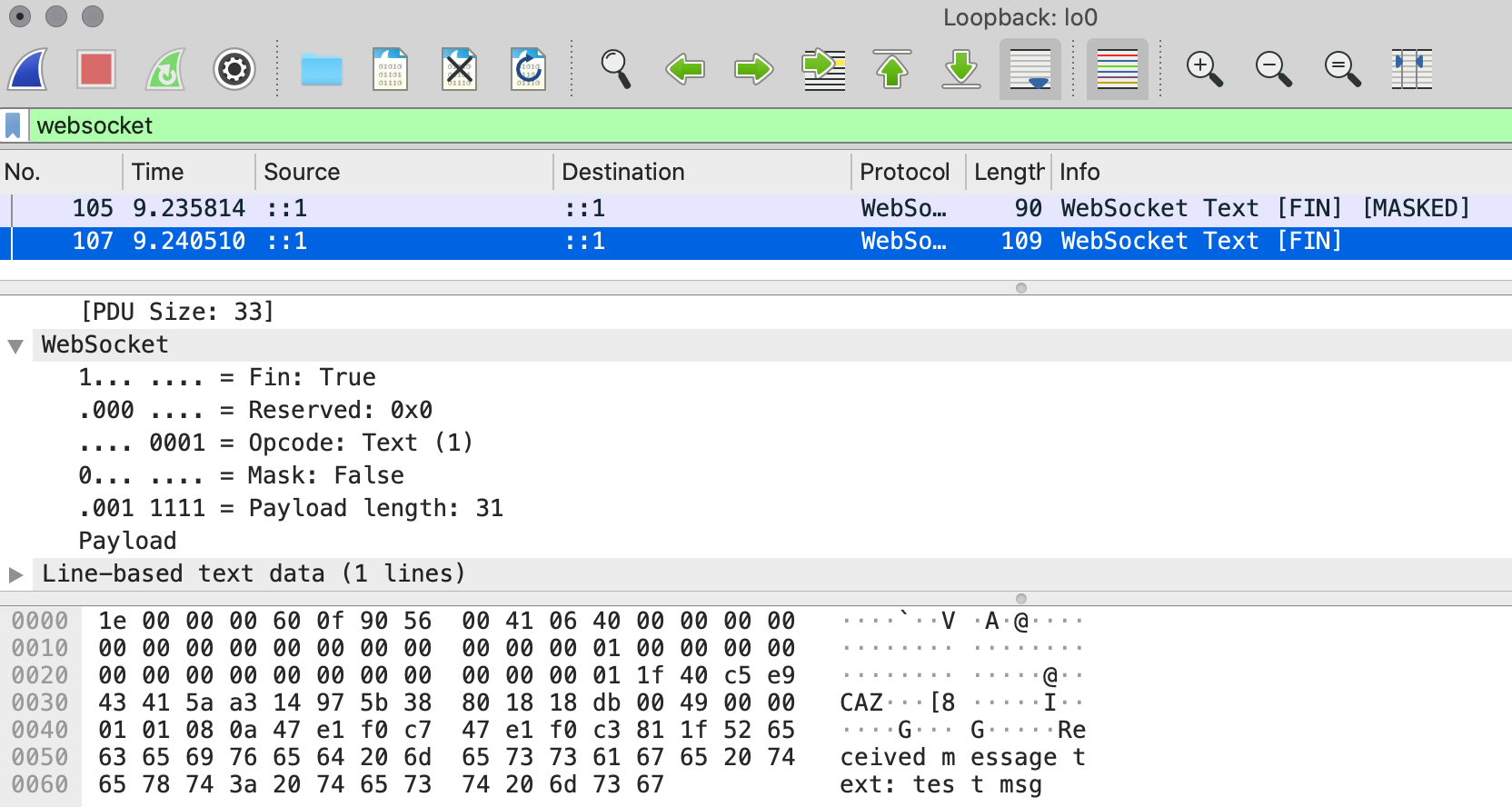Start capture with the shark fin icon
This screenshot has width=1512, height=807.
click(27, 69)
